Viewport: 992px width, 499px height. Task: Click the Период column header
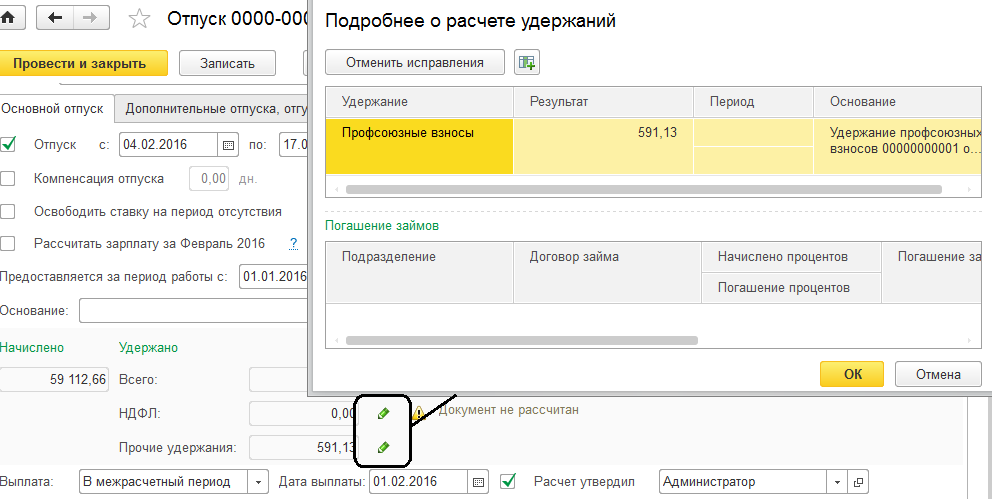tap(753, 102)
